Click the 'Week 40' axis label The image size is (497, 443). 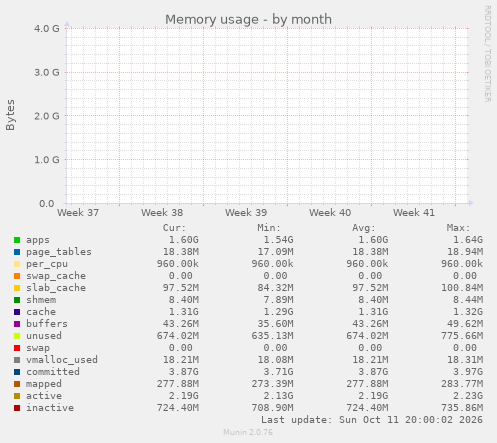(x=330, y=213)
